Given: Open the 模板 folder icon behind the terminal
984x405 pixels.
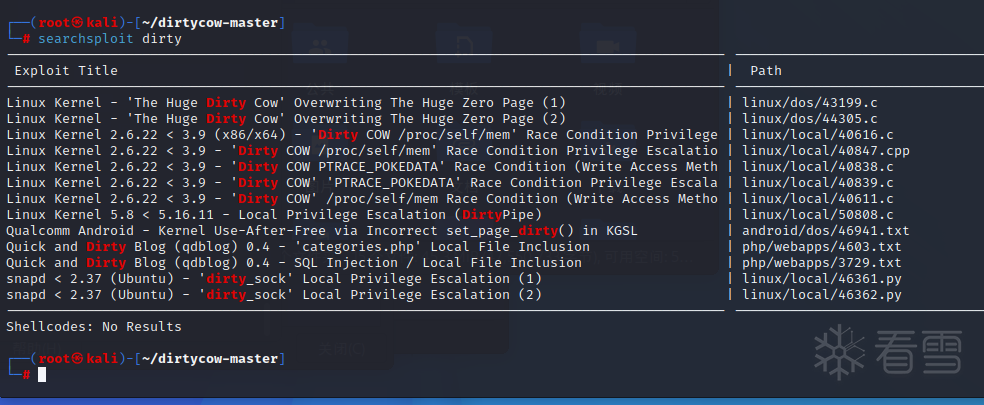Looking at the screenshot, I should 464,47.
